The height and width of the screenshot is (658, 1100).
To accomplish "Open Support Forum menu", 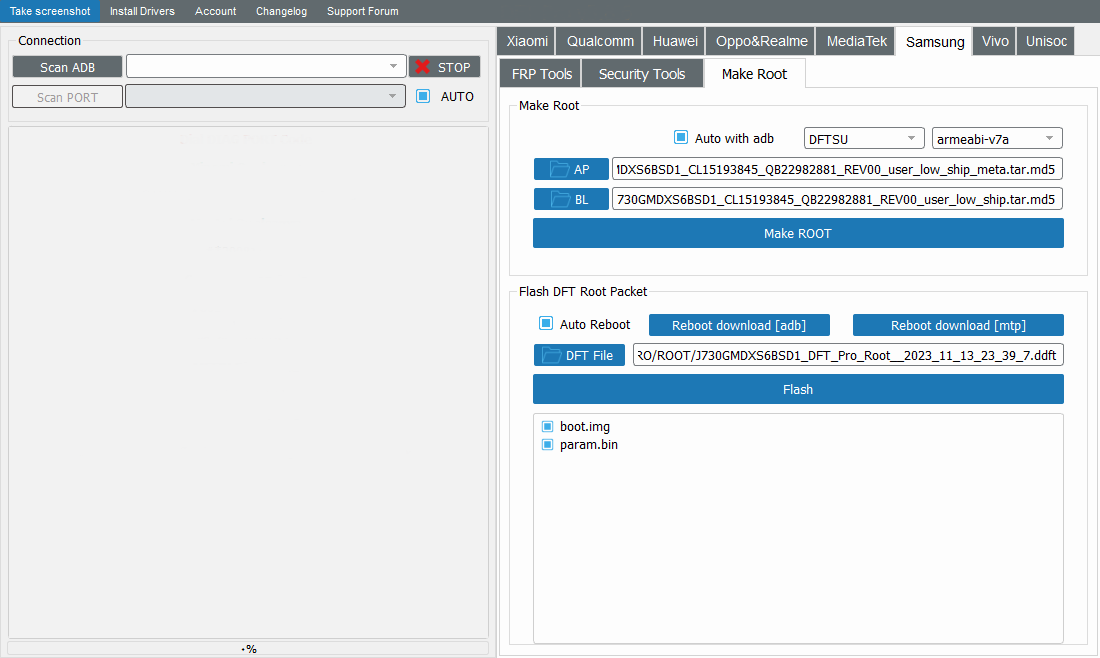I will [363, 11].
